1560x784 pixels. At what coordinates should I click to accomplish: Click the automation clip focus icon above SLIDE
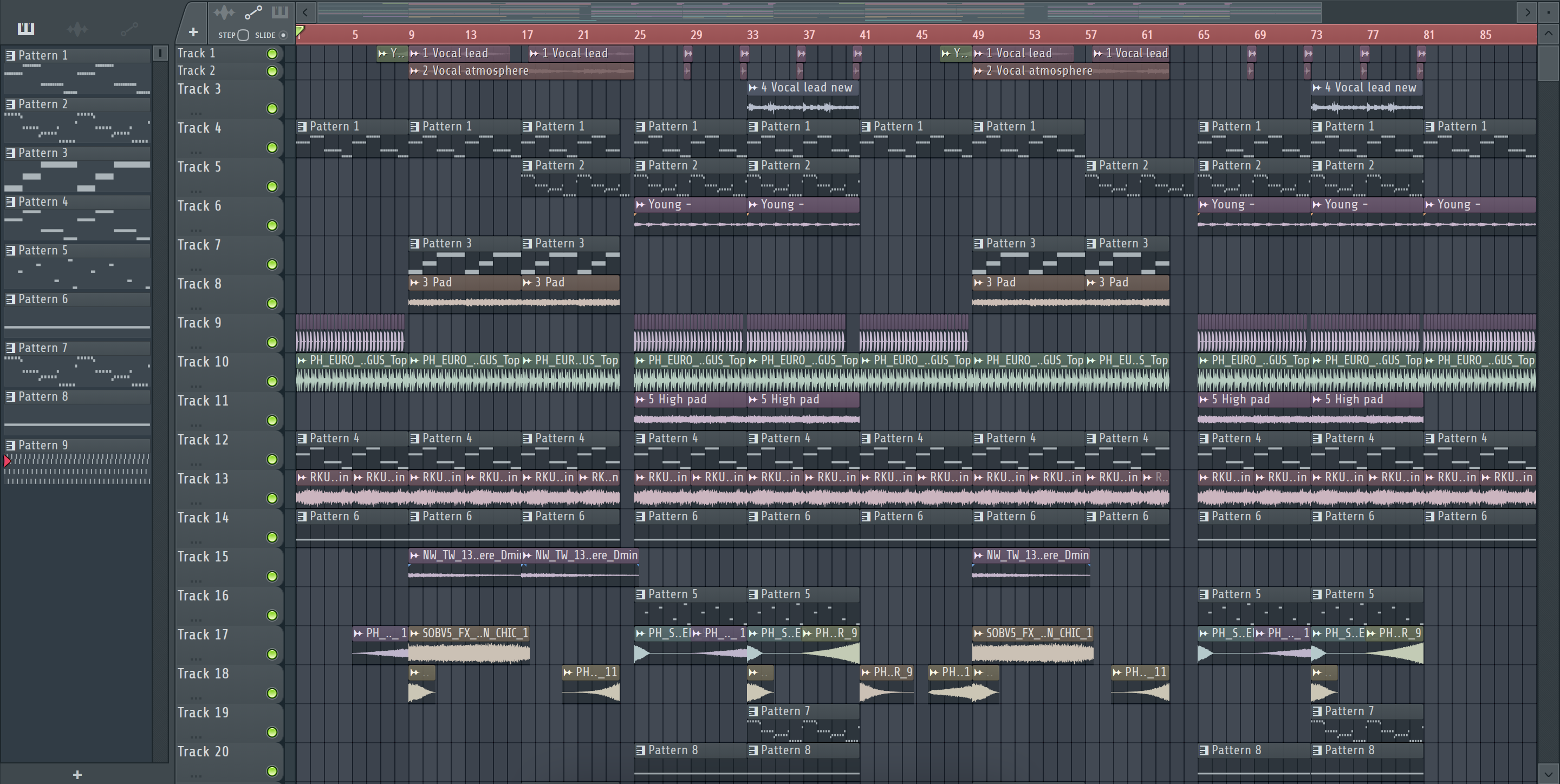[x=253, y=12]
